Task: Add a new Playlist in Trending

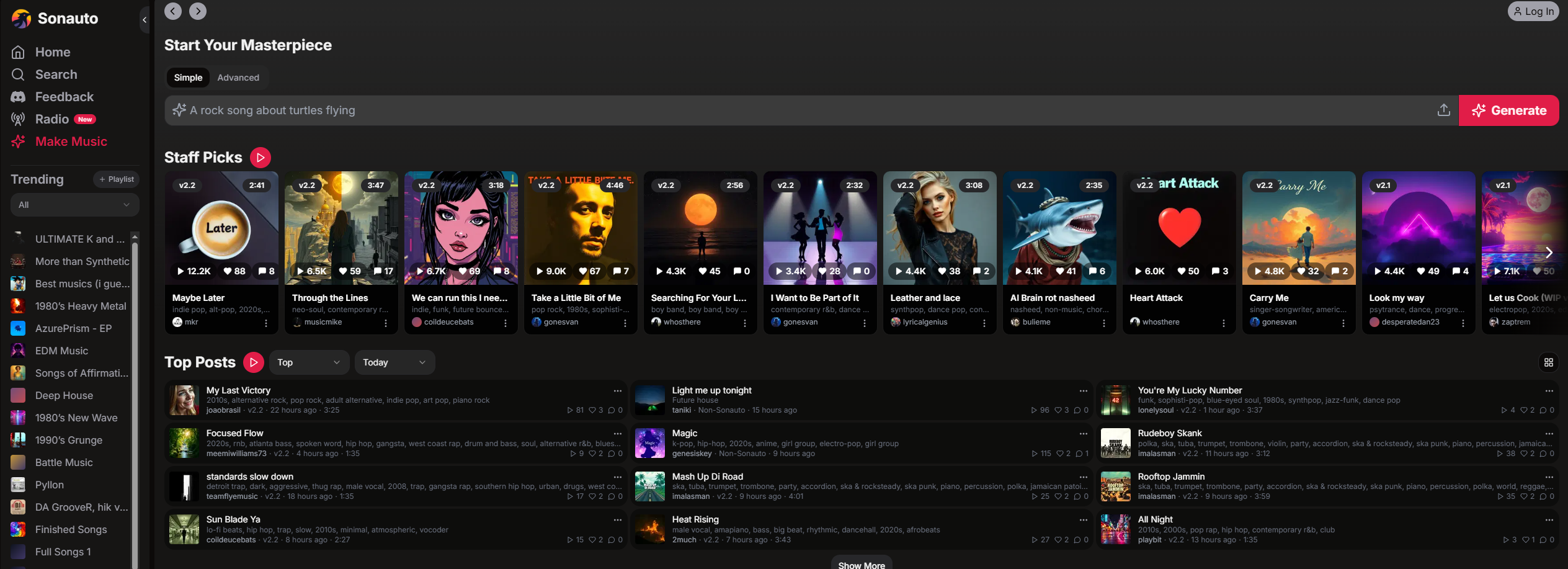Action: tap(117, 179)
